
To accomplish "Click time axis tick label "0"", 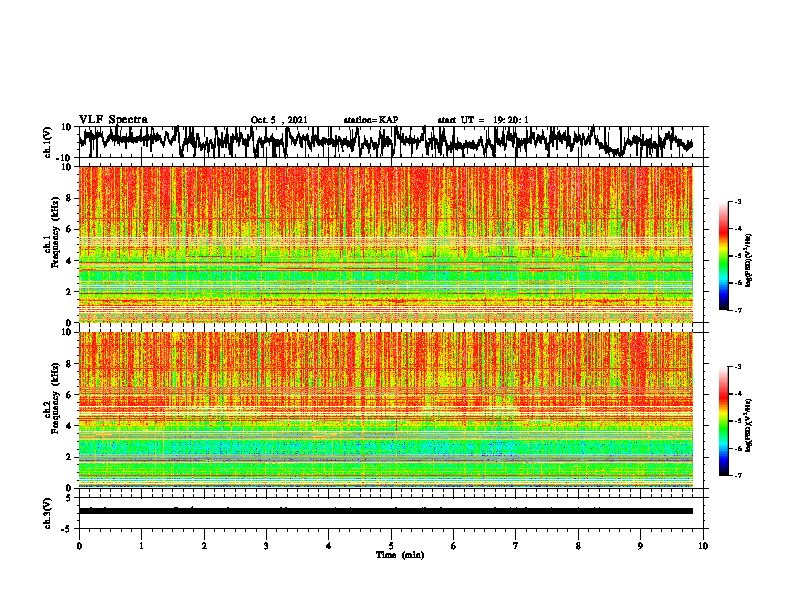I will 79,546.
